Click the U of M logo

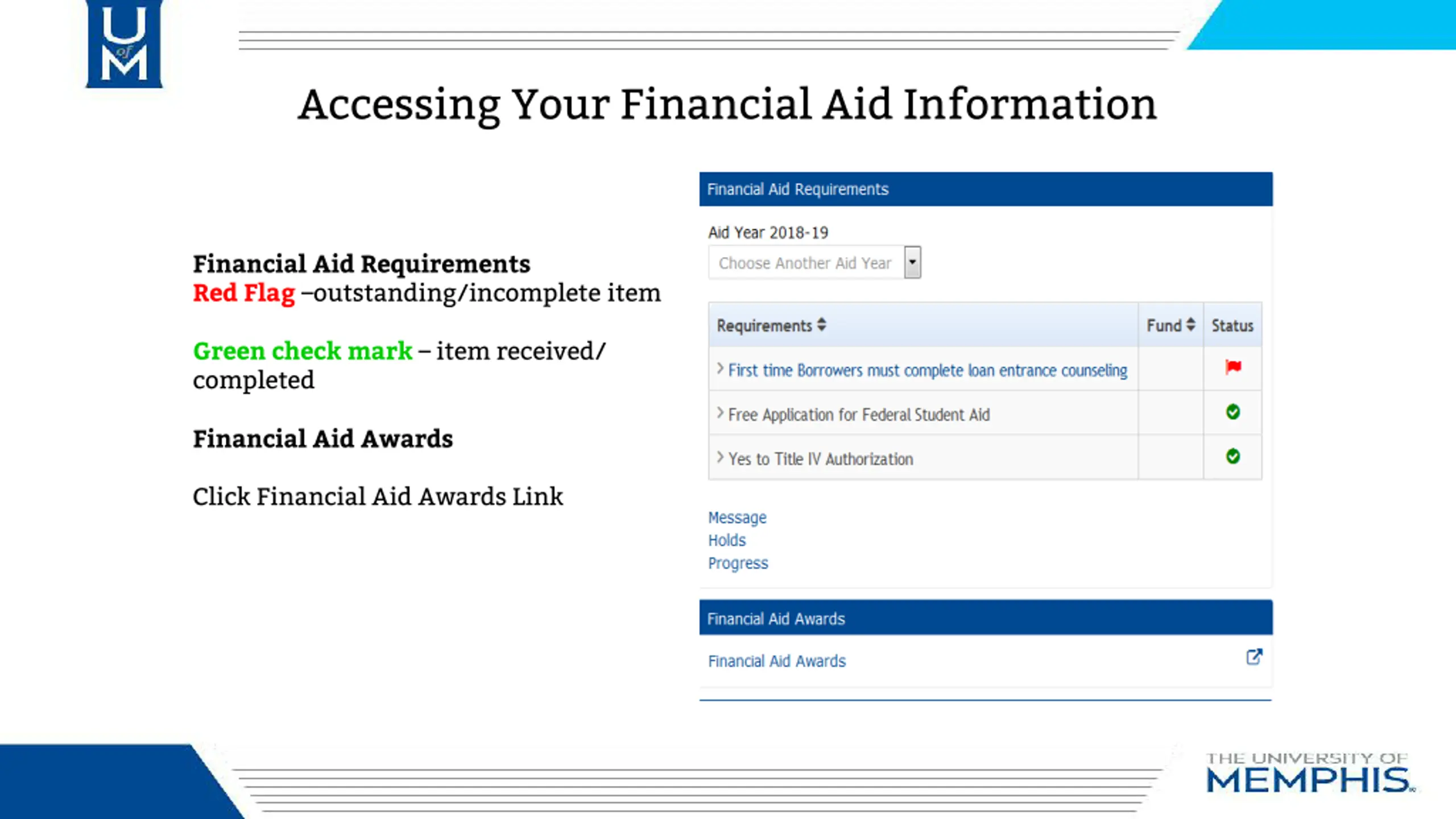coord(124,44)
